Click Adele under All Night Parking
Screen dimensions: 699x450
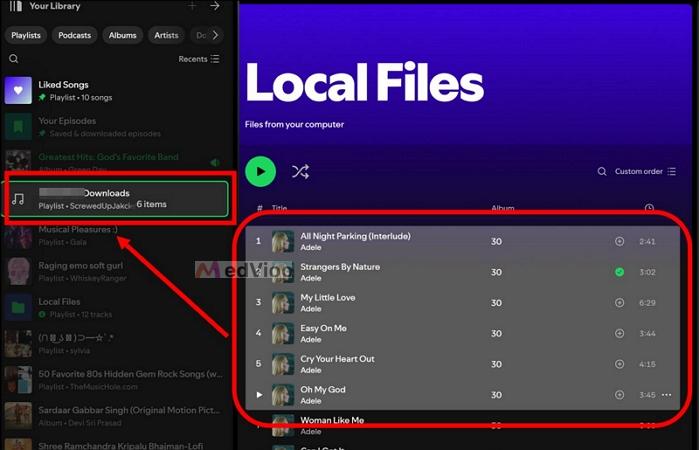311,248
